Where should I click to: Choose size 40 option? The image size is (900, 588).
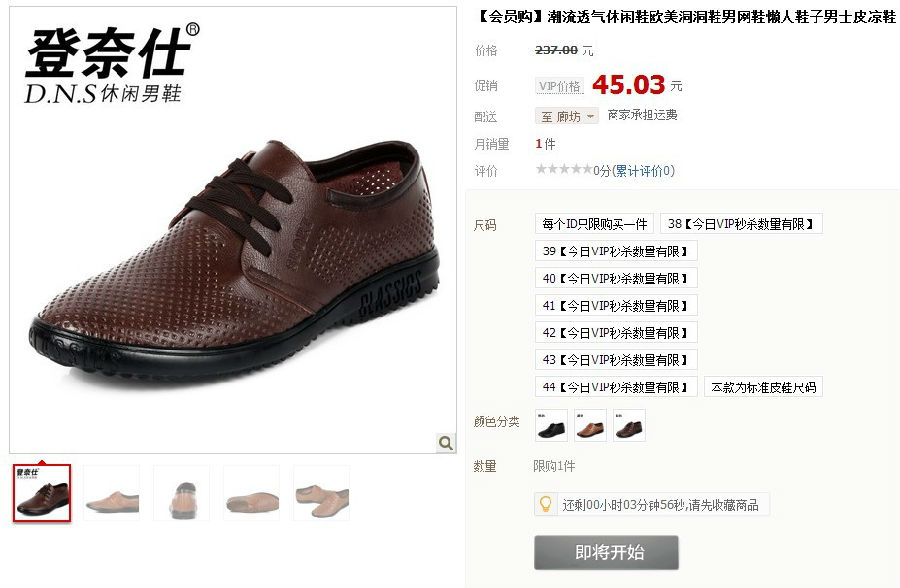[x=616, y=278]
